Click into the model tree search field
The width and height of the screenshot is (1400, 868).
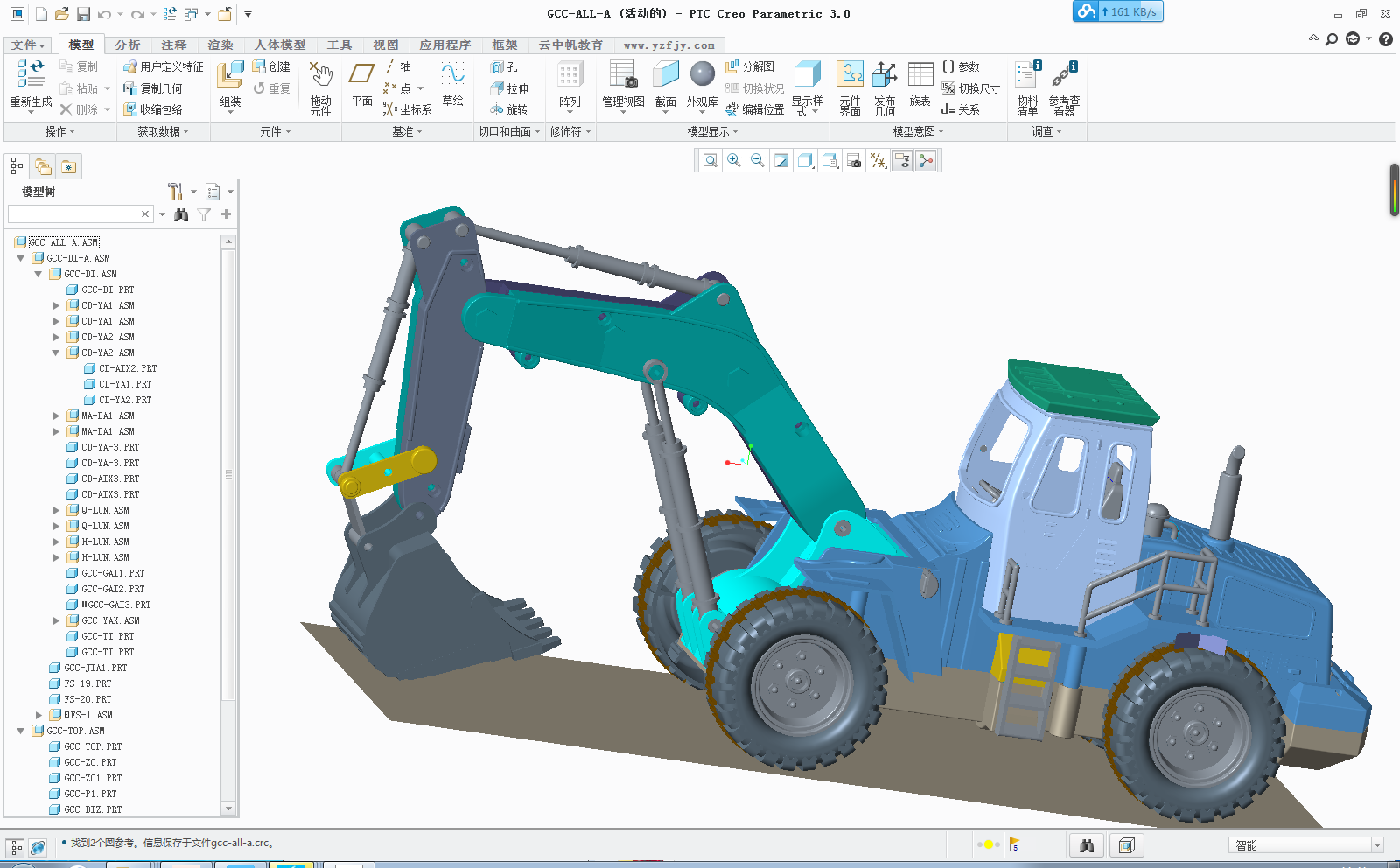73,214
